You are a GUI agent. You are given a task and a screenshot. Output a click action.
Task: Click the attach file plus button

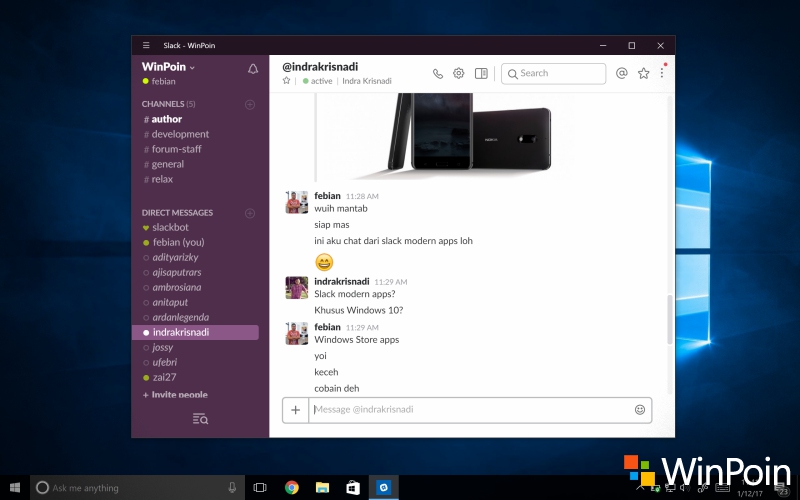295,409
